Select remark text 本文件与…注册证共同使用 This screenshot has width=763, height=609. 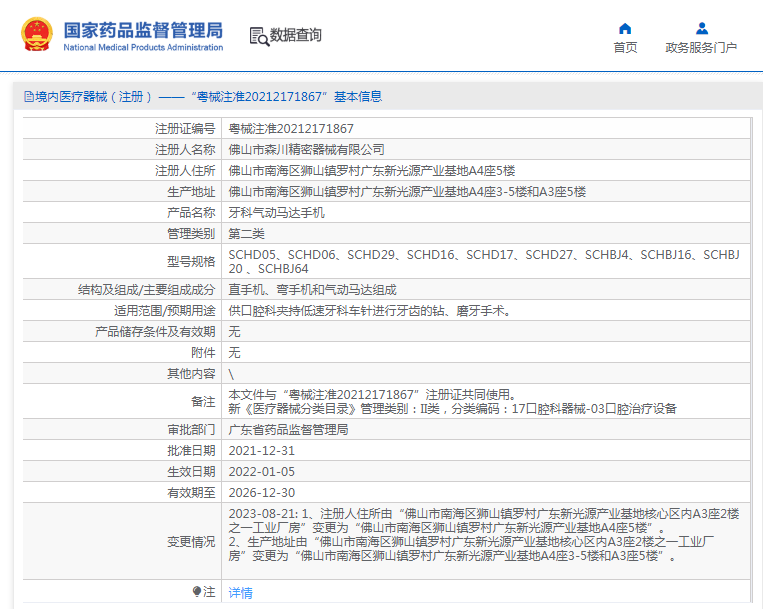click(372, 394)
